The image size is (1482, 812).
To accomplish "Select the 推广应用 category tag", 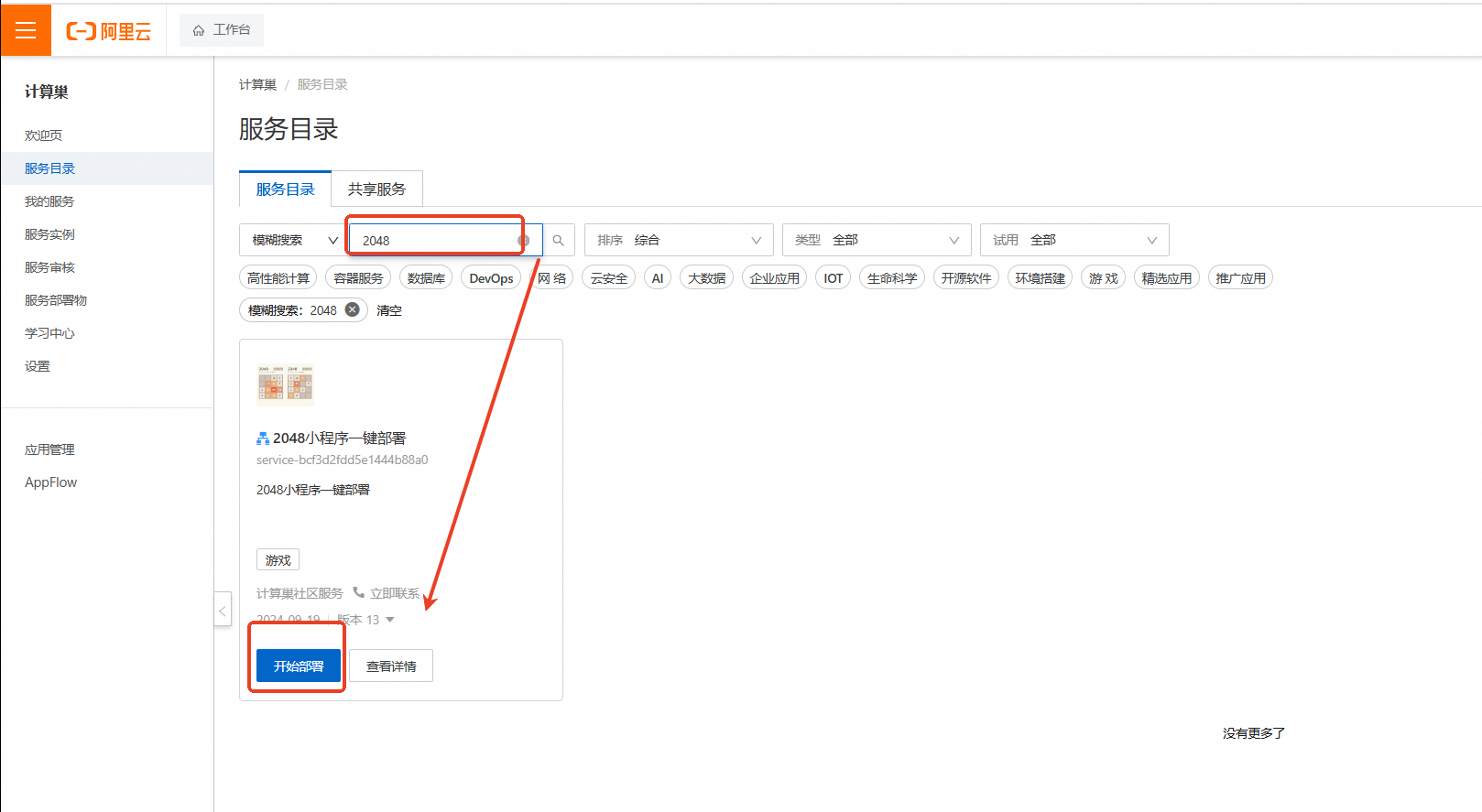I will coord(1240,278).
